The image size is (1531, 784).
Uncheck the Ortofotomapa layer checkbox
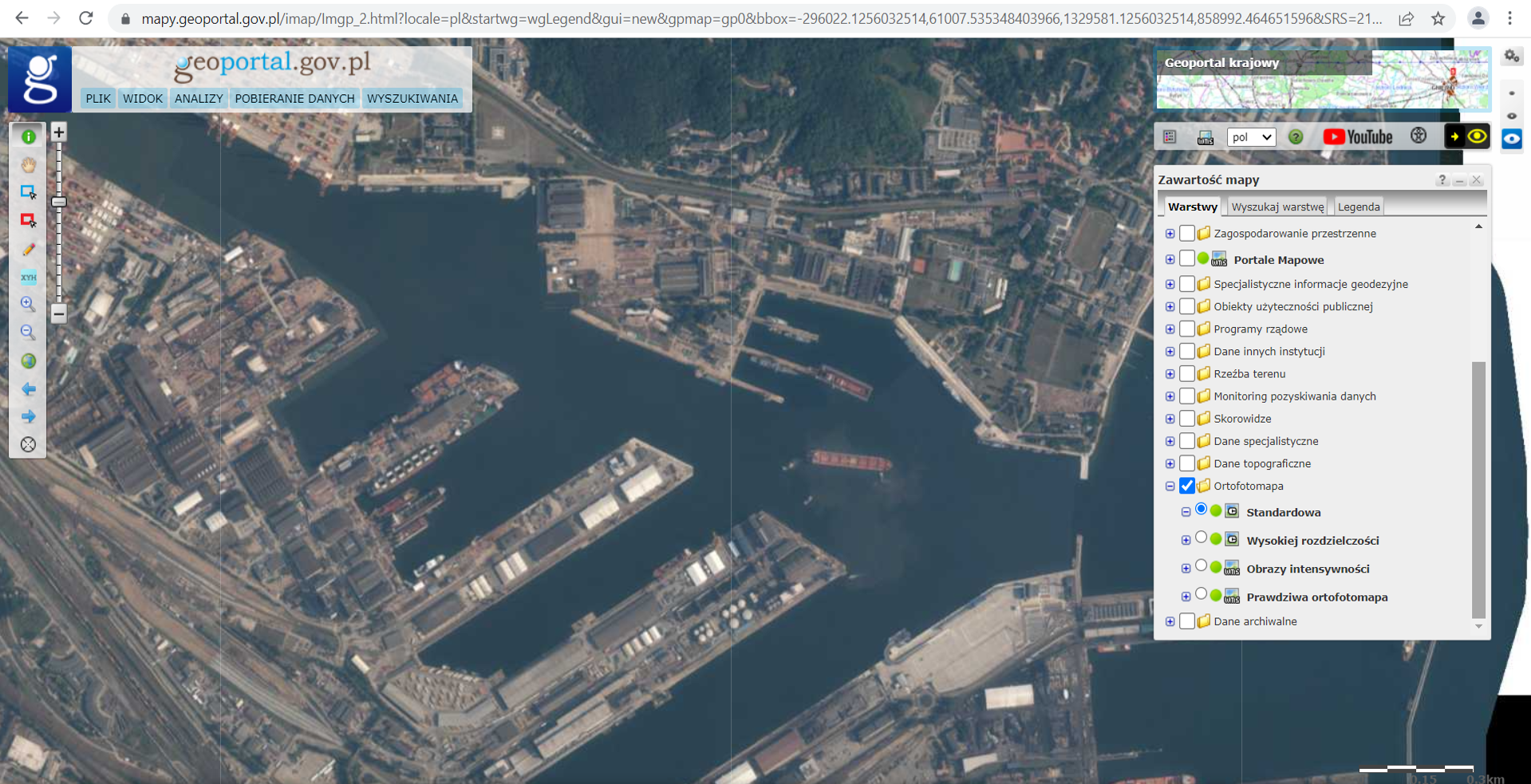1187,486
